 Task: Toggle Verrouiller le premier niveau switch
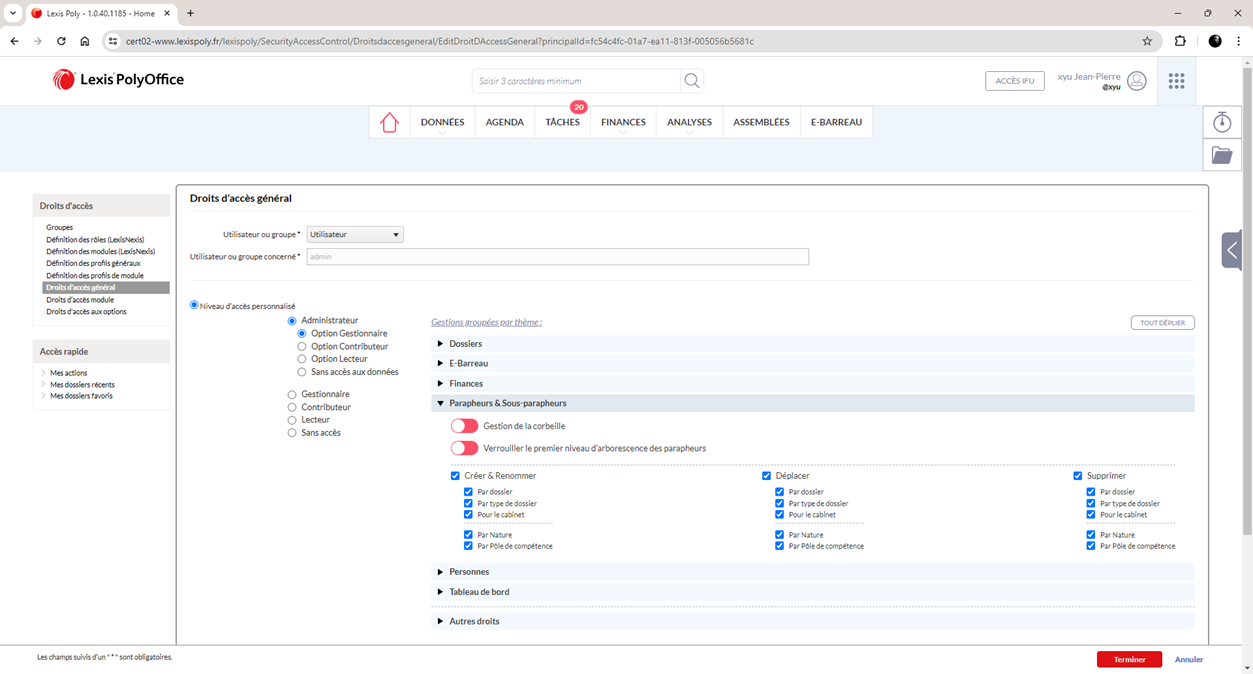coord(464,448)
